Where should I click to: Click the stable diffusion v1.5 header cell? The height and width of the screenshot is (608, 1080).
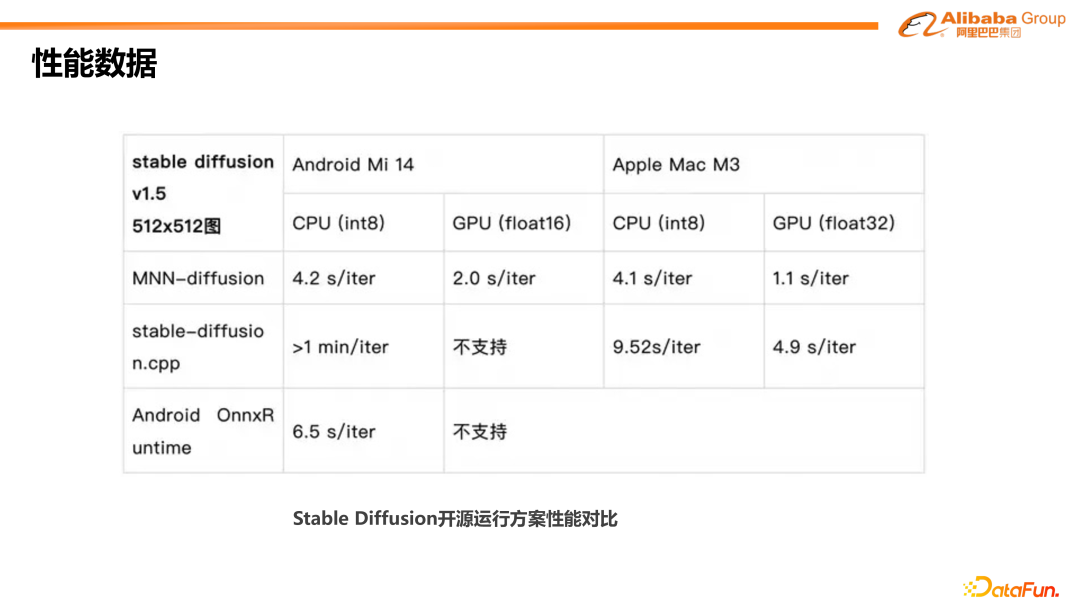(203, 193)
